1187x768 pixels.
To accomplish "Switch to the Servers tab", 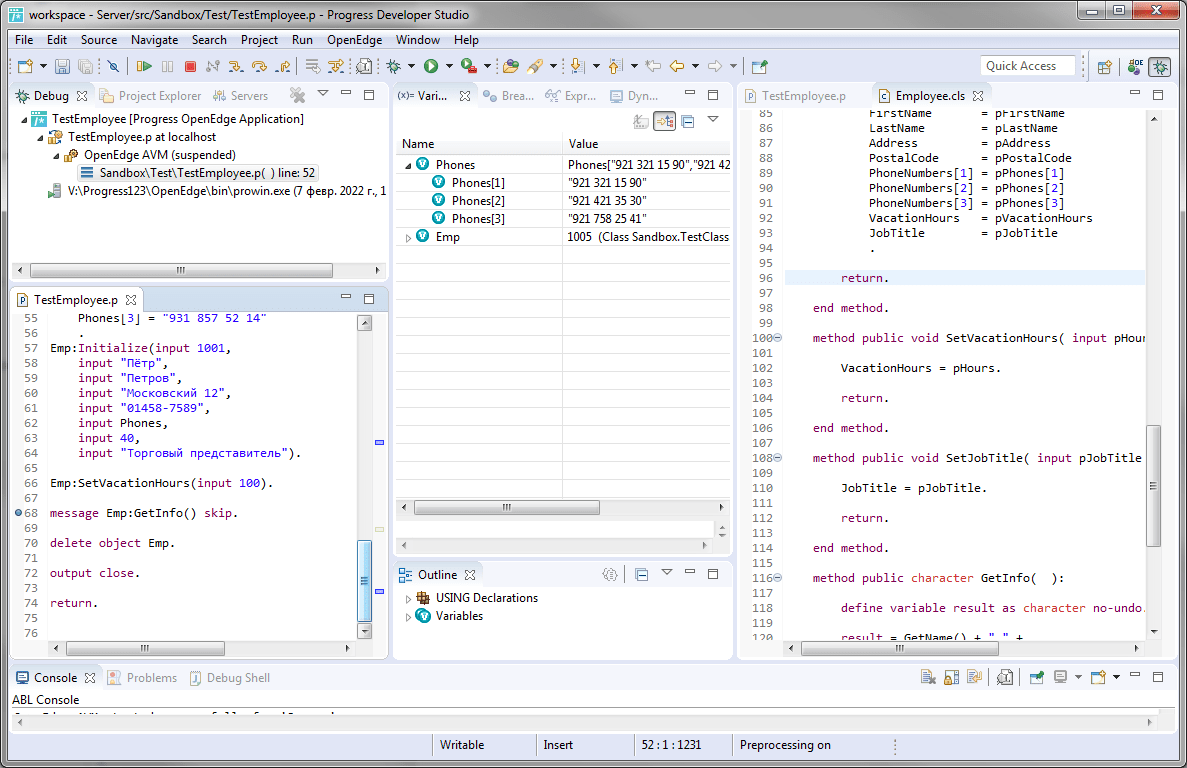I will pos(241,96).
